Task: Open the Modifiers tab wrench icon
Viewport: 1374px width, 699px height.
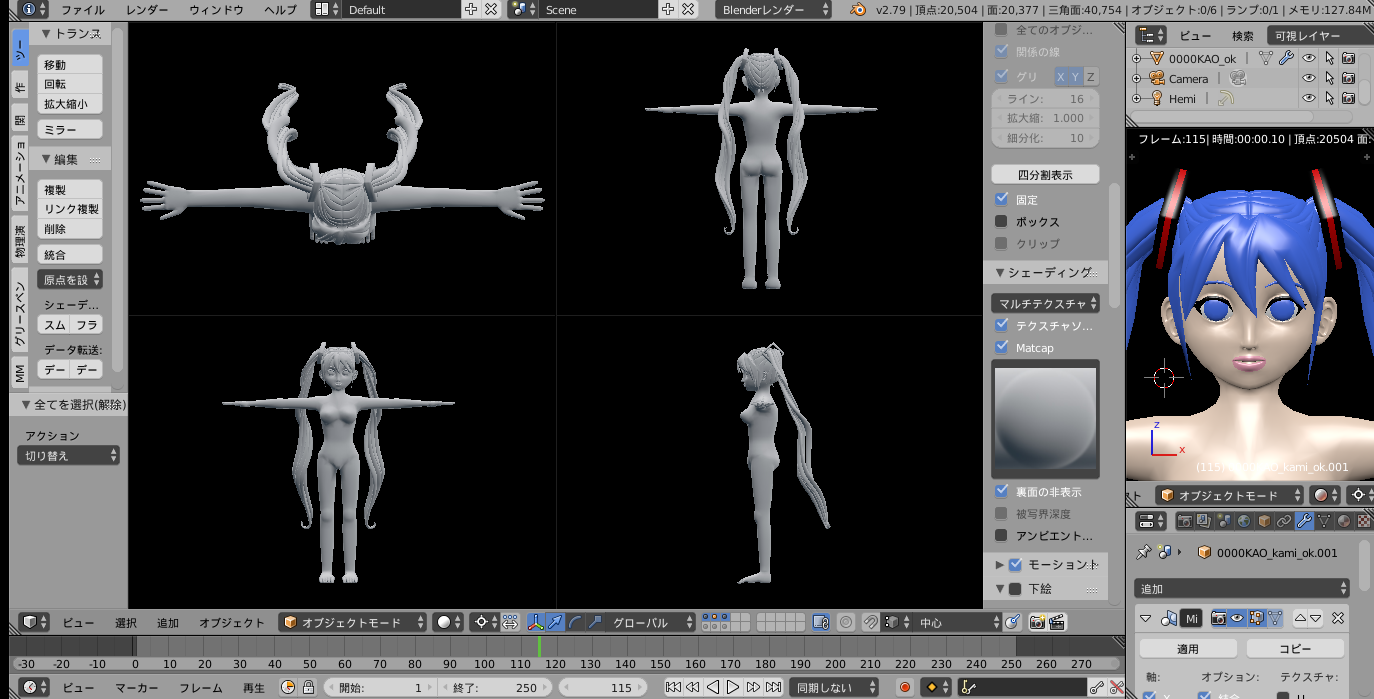Action: [1303, 521]
